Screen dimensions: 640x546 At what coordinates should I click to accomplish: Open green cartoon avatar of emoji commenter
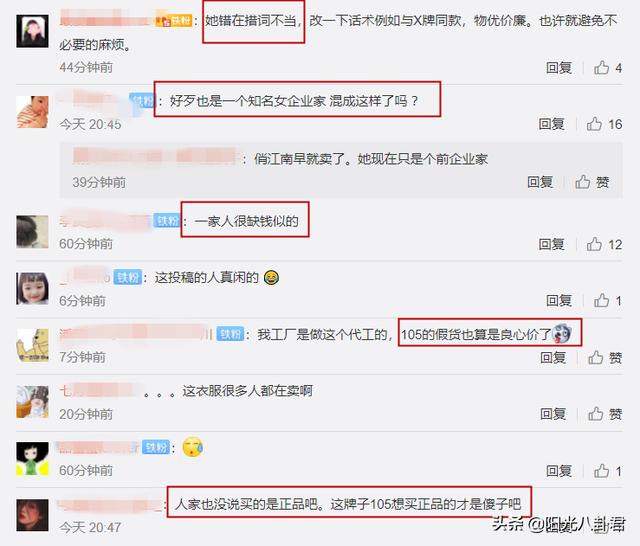(x=32, y=459)
